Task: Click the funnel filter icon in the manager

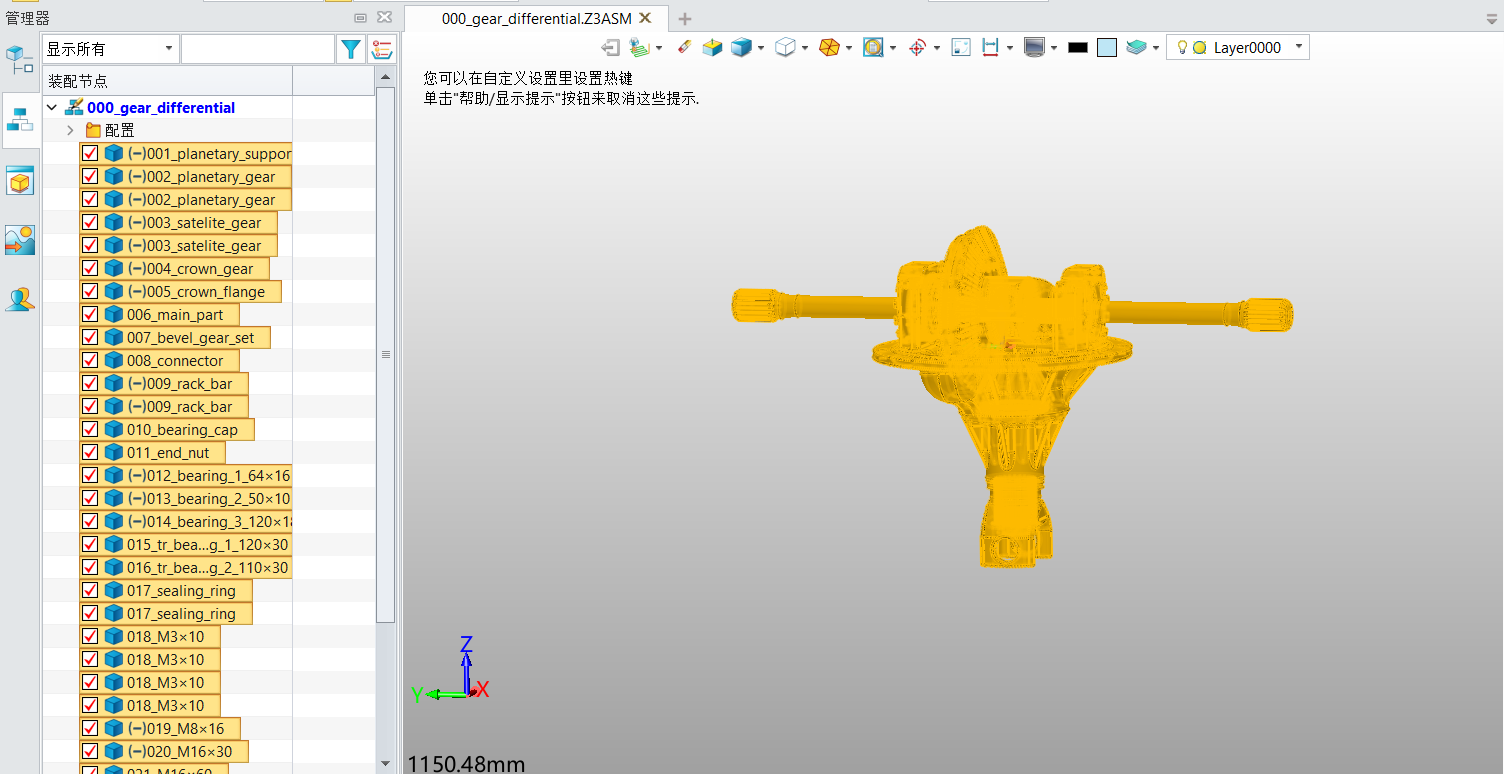Action: 351,49
